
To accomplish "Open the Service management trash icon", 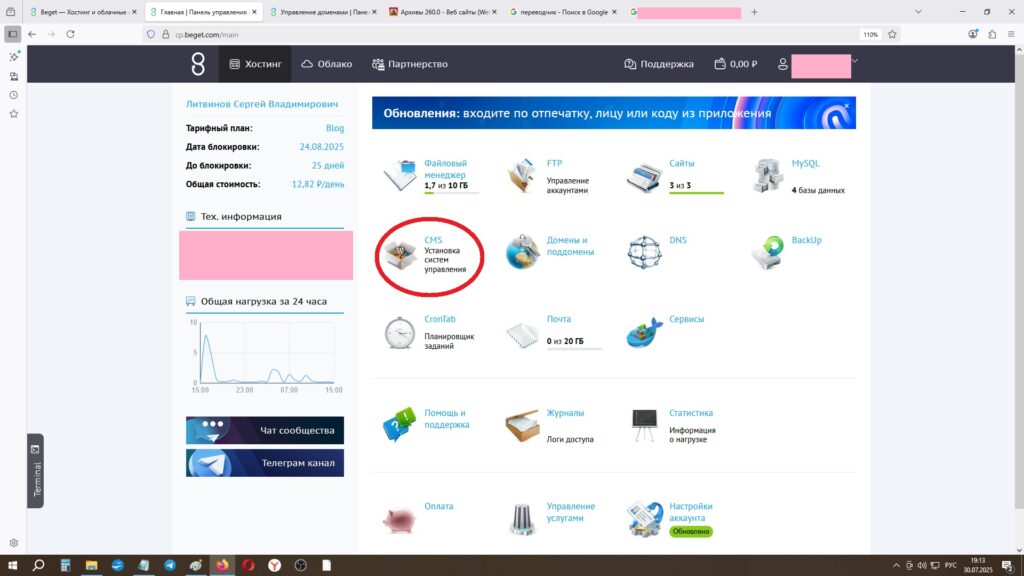I will (522, 519).
